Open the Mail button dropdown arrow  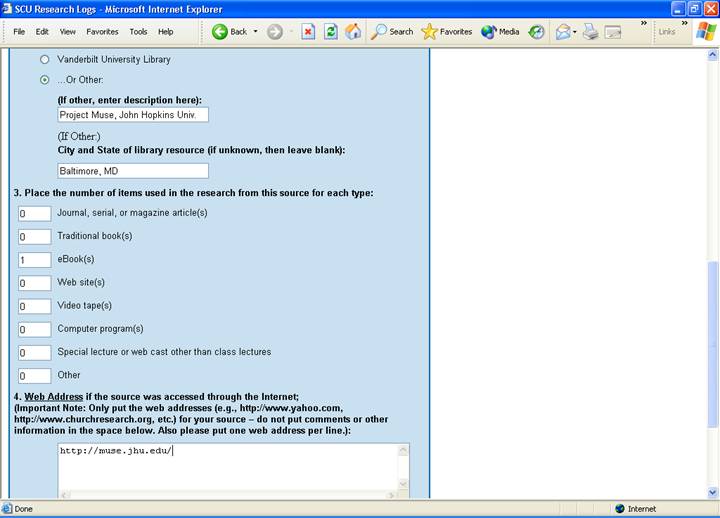575,32
